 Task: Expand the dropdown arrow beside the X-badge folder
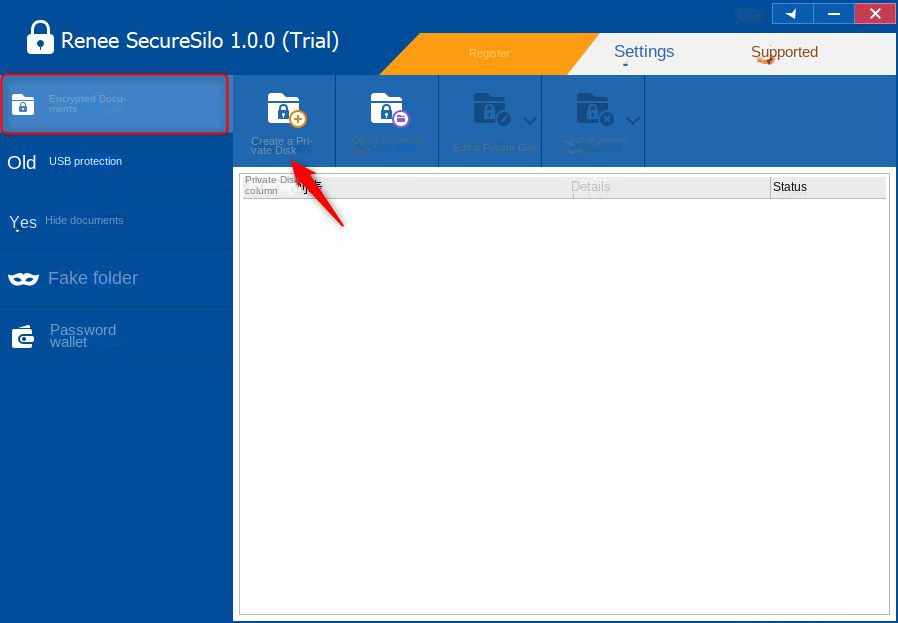633,121
